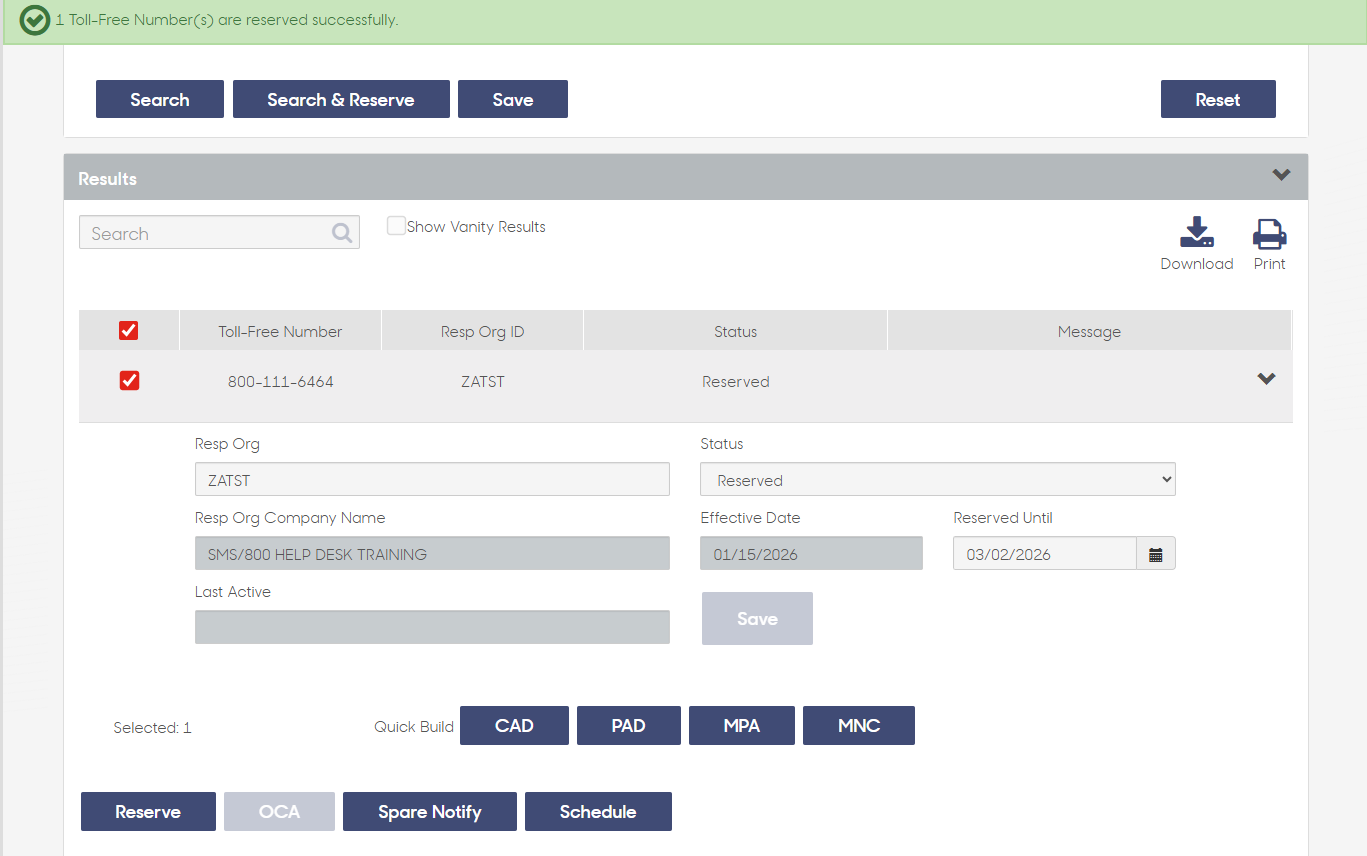Click the Search button
Image resolution: width=1367 pixels, height=856 pixels.
coord(160,99)
